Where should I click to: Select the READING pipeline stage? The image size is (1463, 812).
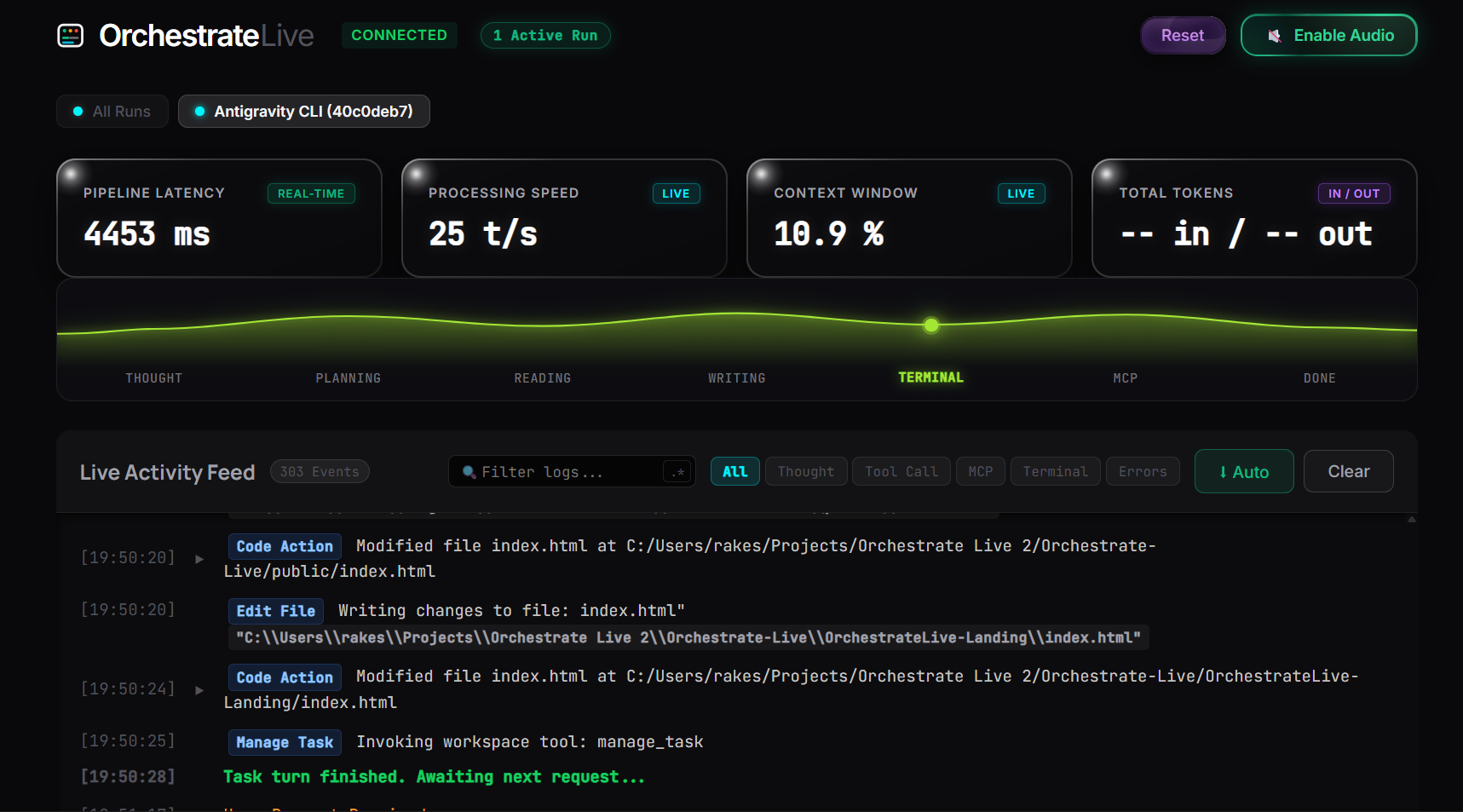coord(543,378)
